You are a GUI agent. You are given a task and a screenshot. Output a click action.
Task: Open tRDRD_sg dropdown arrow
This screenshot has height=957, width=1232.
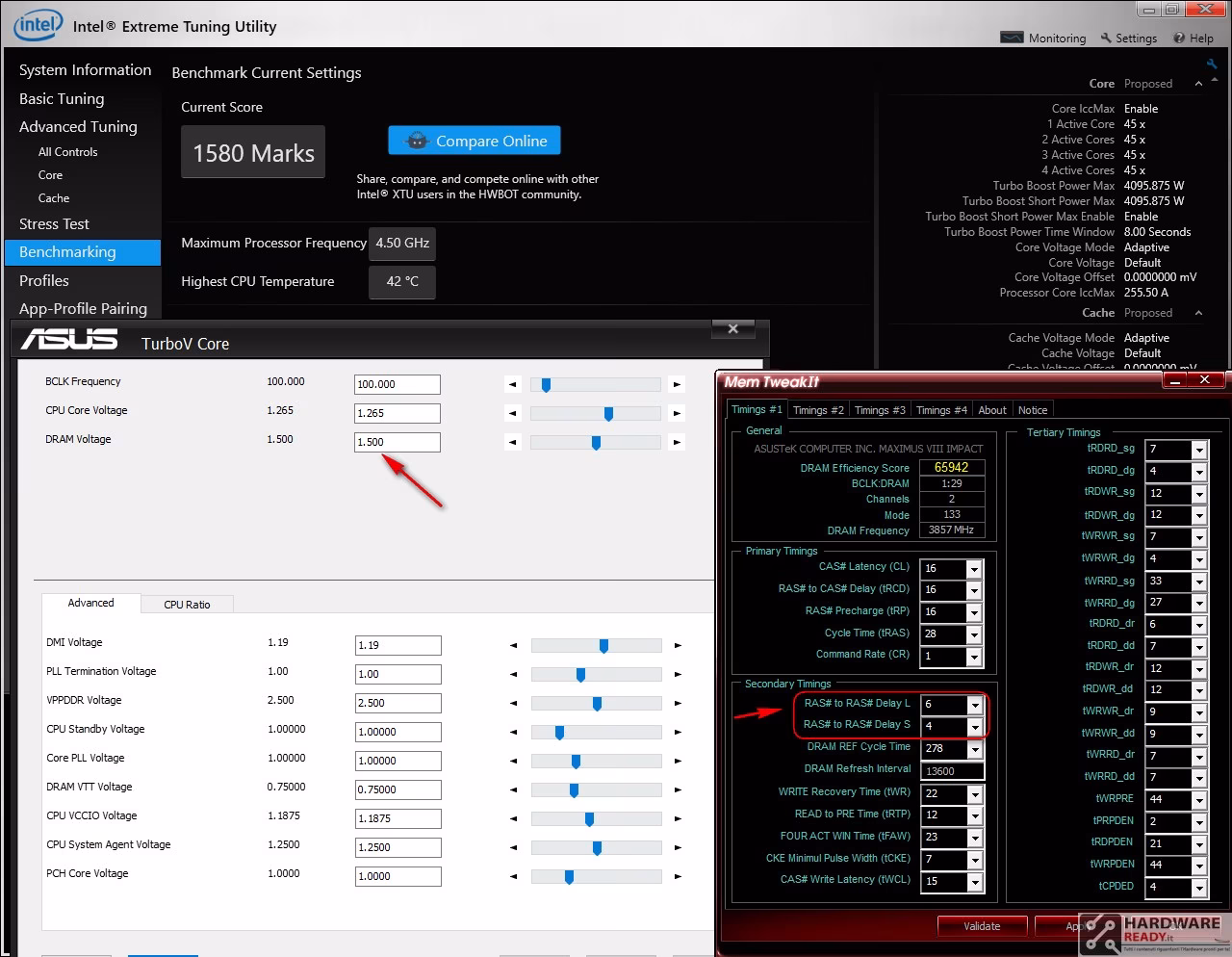click(1198, 450)
